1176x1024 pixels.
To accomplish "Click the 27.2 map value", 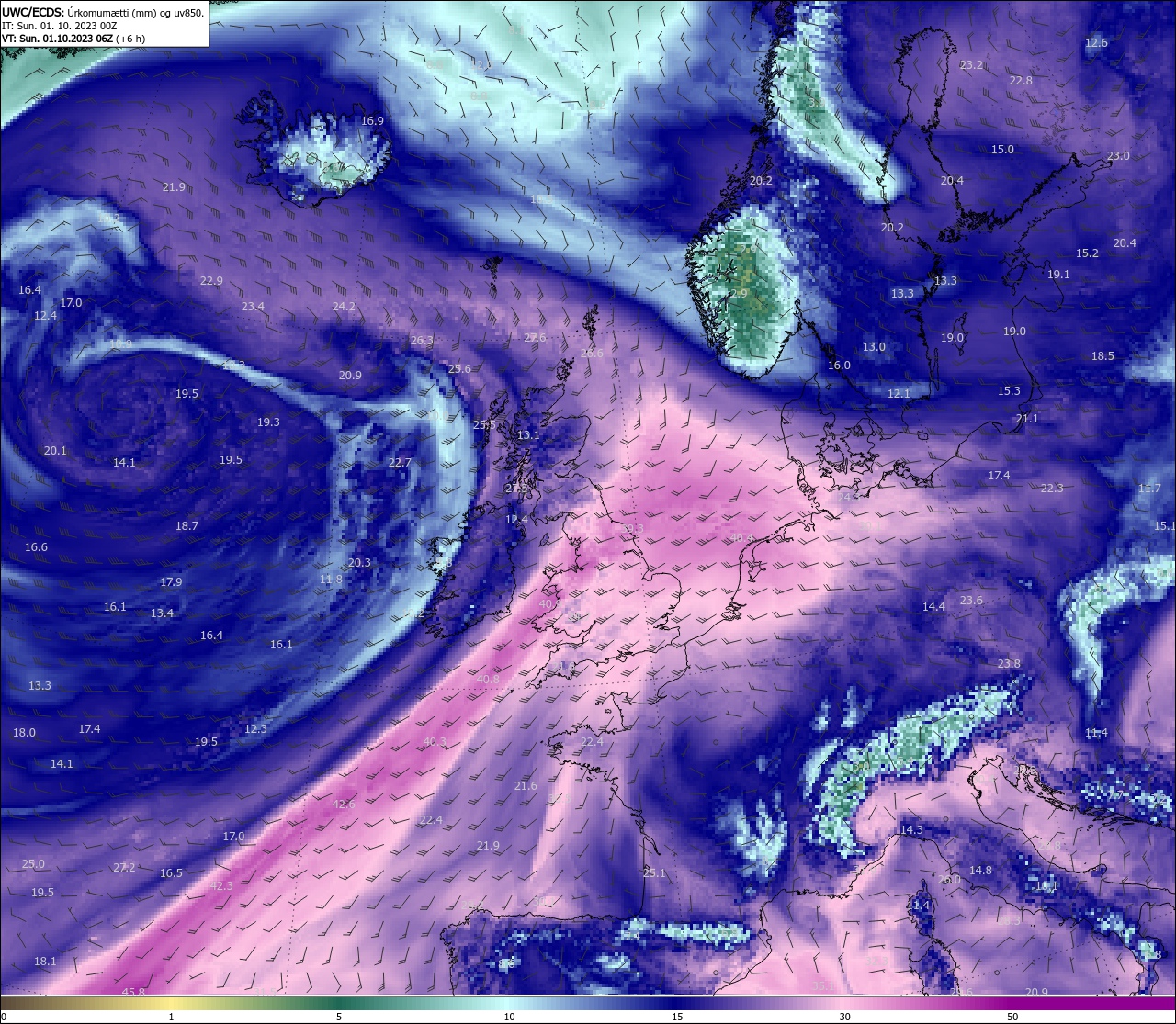I will tap(124, 868).
